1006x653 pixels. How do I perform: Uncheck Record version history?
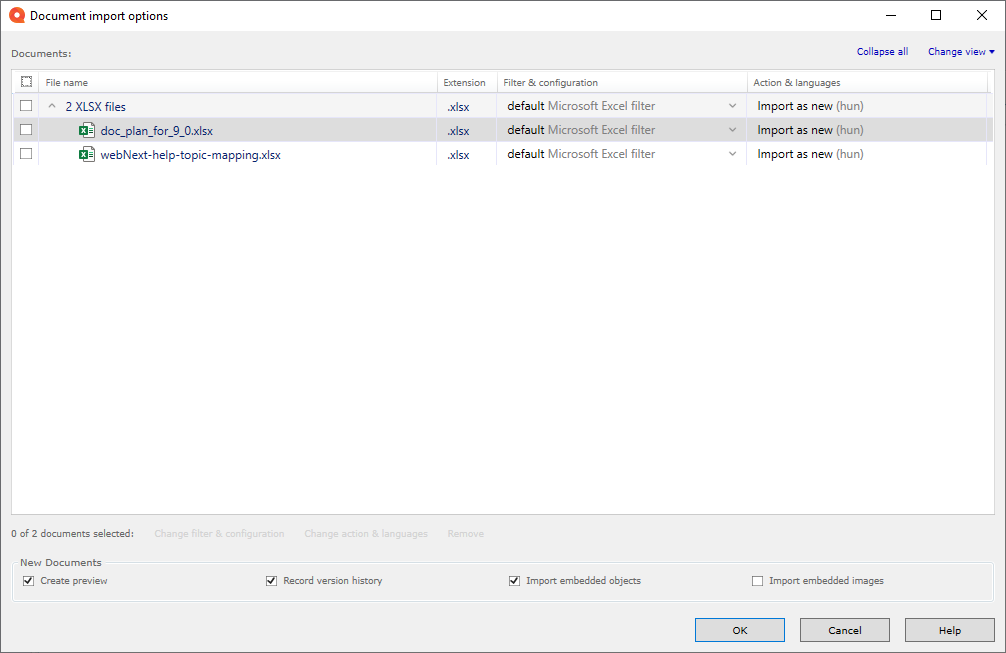[271, 580]
